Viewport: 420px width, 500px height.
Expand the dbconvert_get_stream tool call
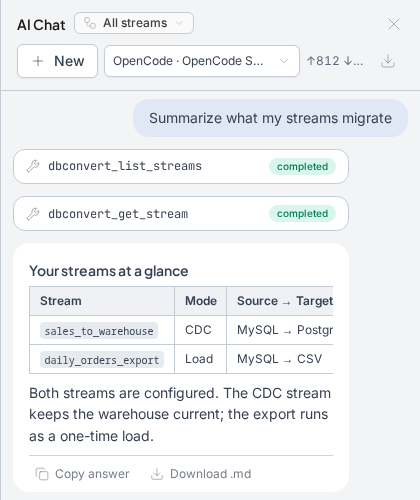point(181,213)
